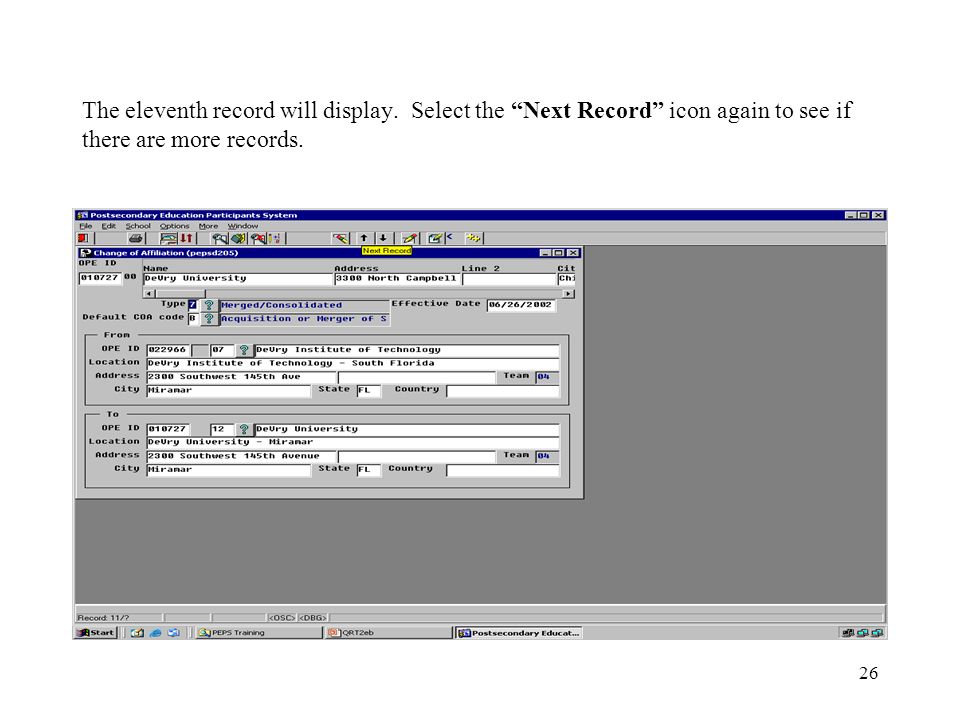The width and height of the screenshot is (960, 720).
Task: Open lookup question mark beside Type field
Action: coord(209,305)
